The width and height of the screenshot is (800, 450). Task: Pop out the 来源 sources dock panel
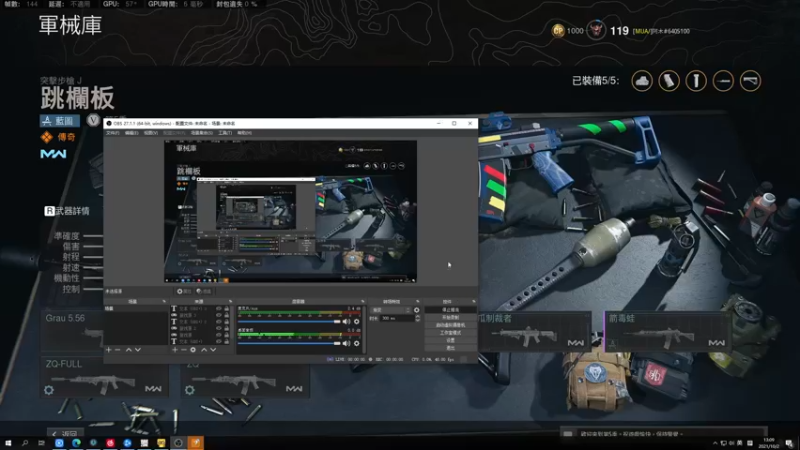point(230,302)
